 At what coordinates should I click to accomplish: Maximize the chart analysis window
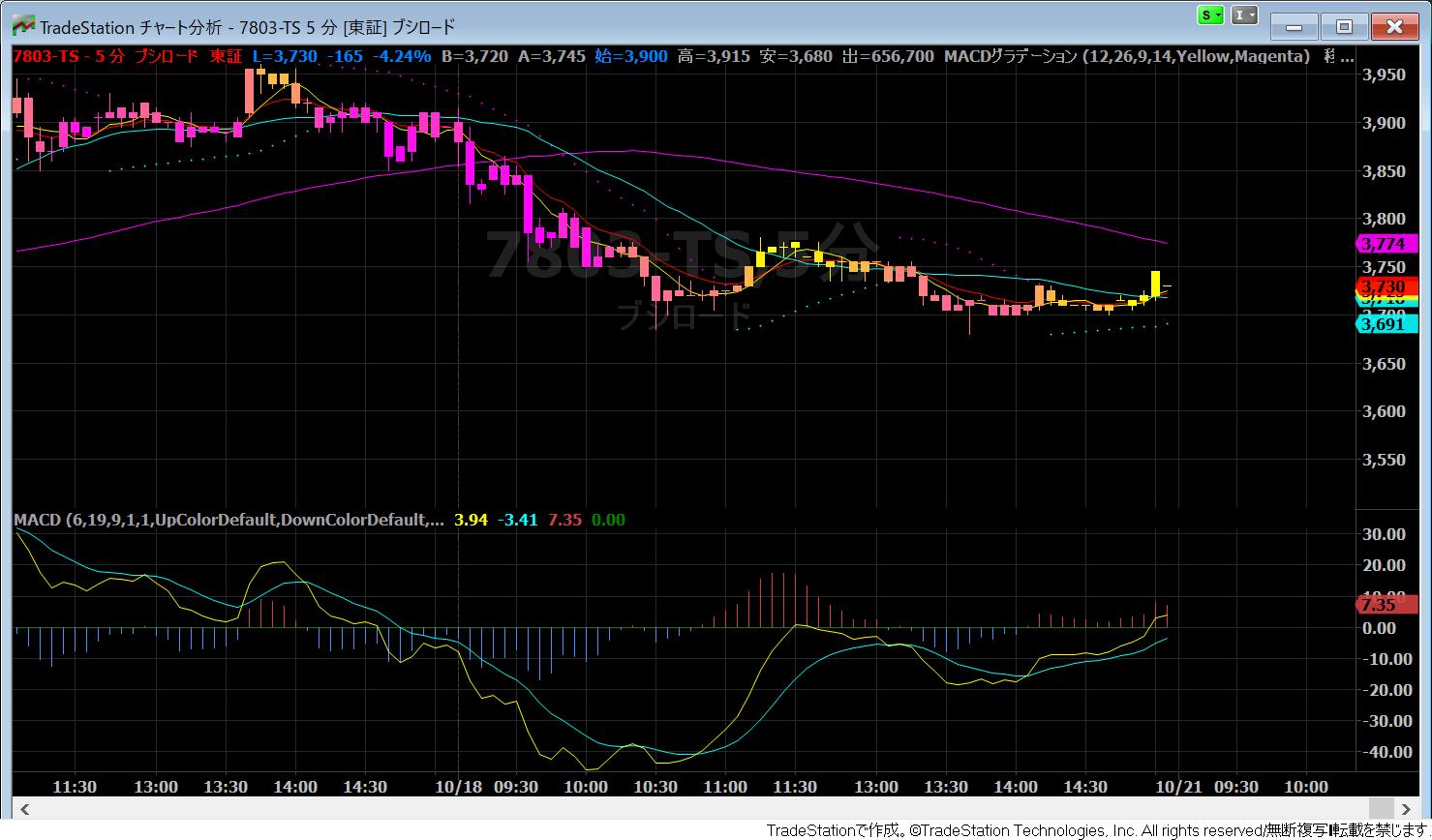(x=1345, y=26)
